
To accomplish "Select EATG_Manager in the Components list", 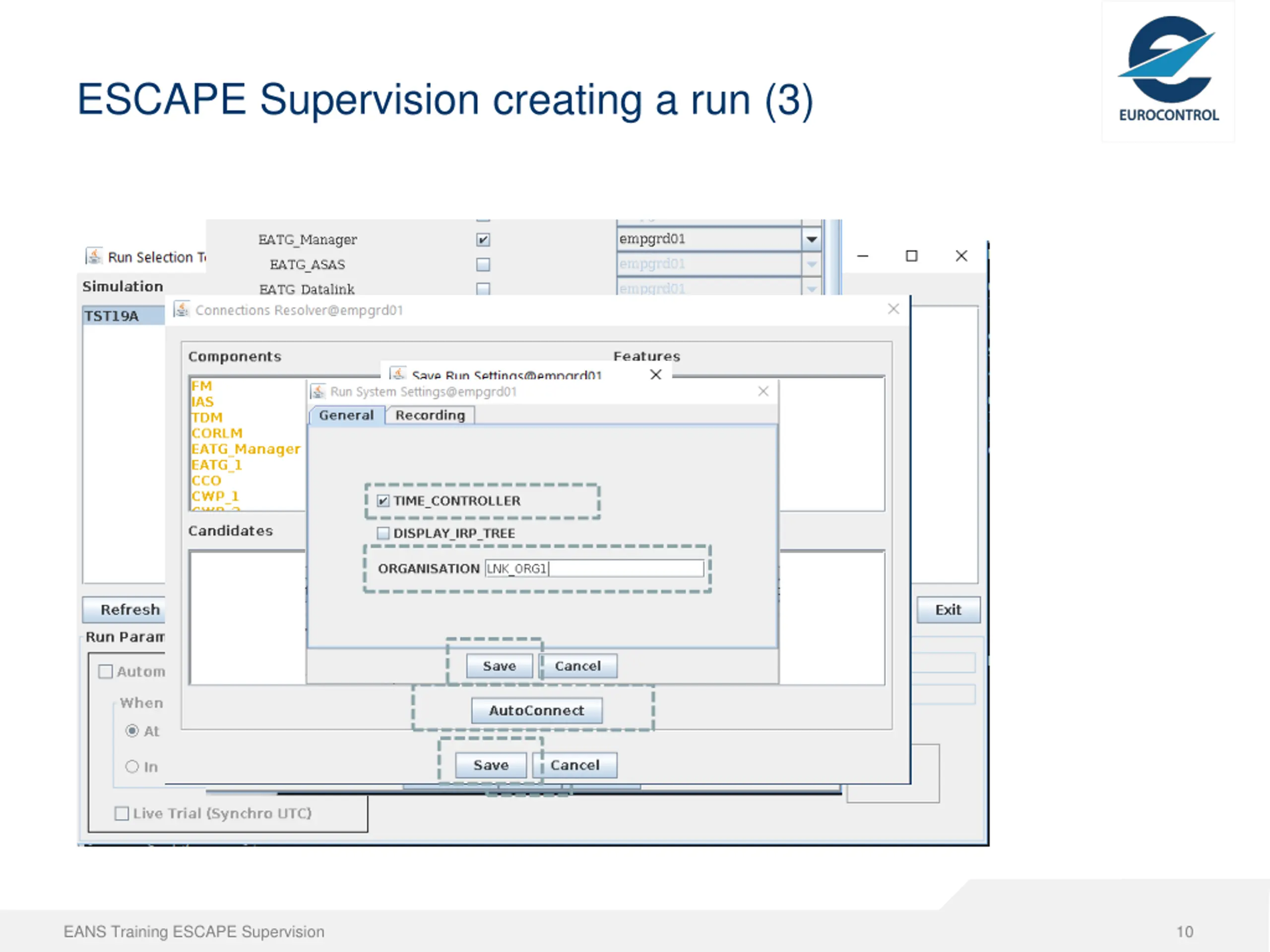I will pyautogui.click(x=246, y=449).
